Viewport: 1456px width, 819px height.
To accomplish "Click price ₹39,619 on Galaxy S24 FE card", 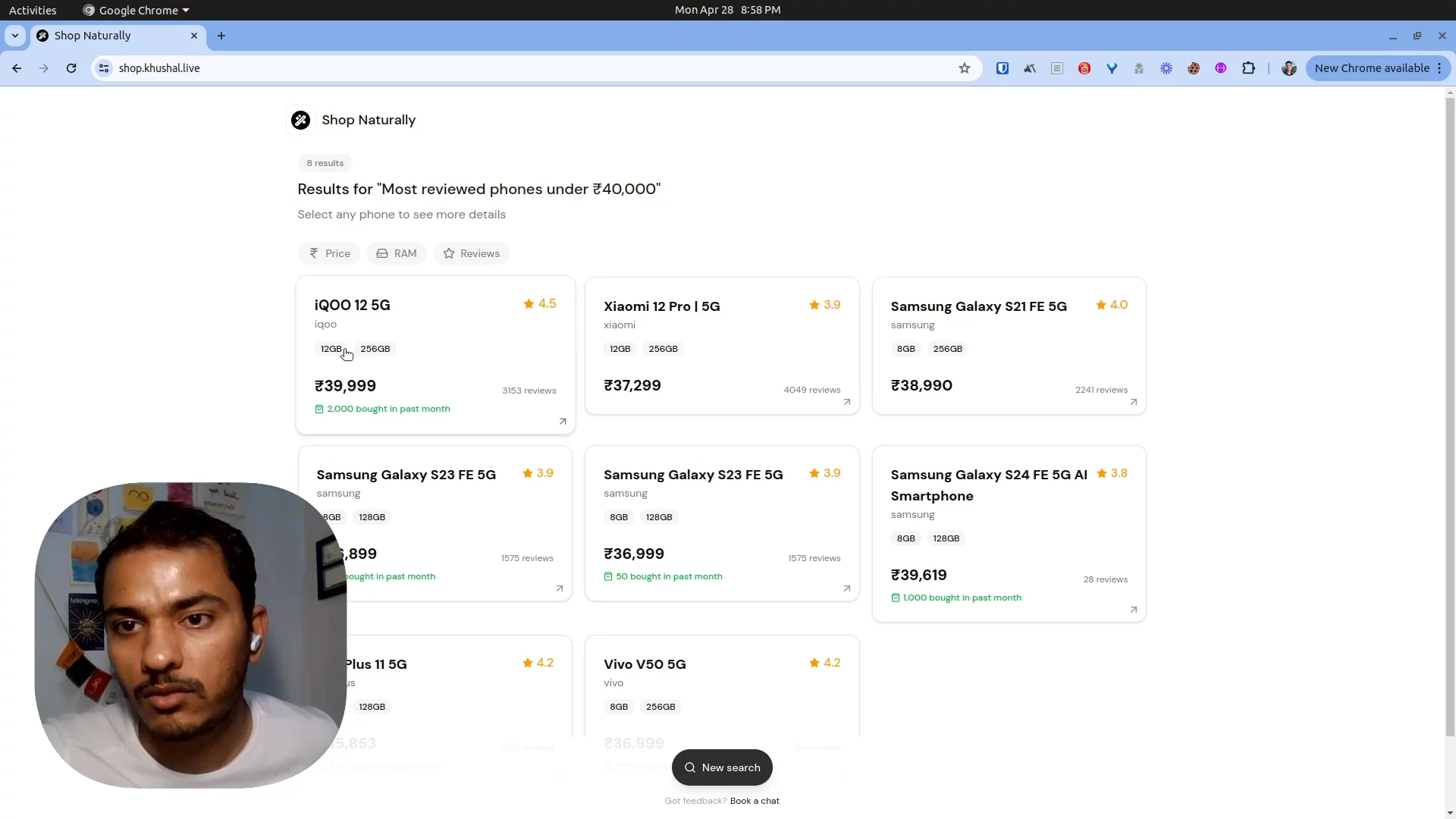I will tap(919, 575).
